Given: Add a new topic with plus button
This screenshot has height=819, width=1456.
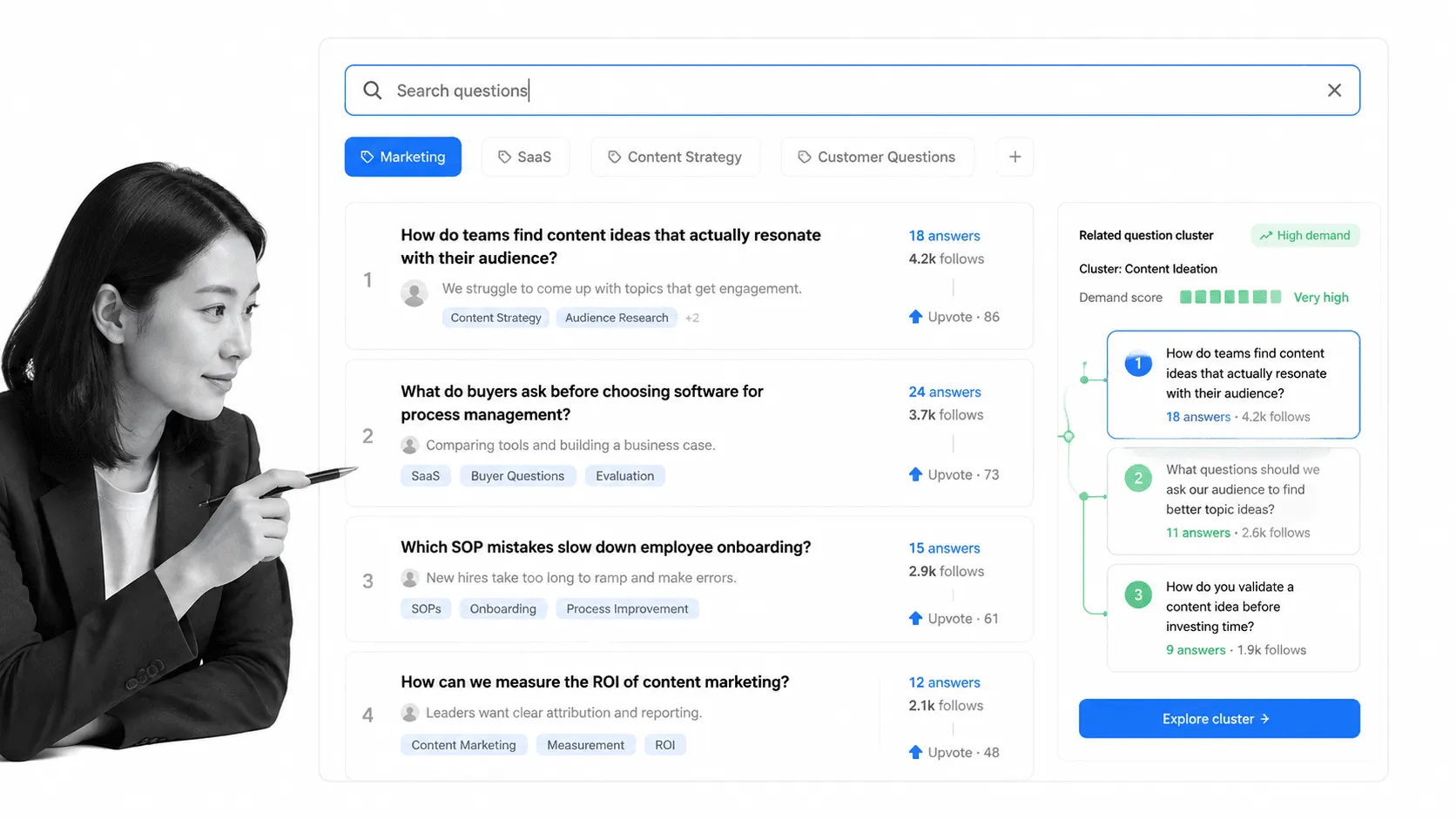Looking at the screenshot, I should point(1014,157).
